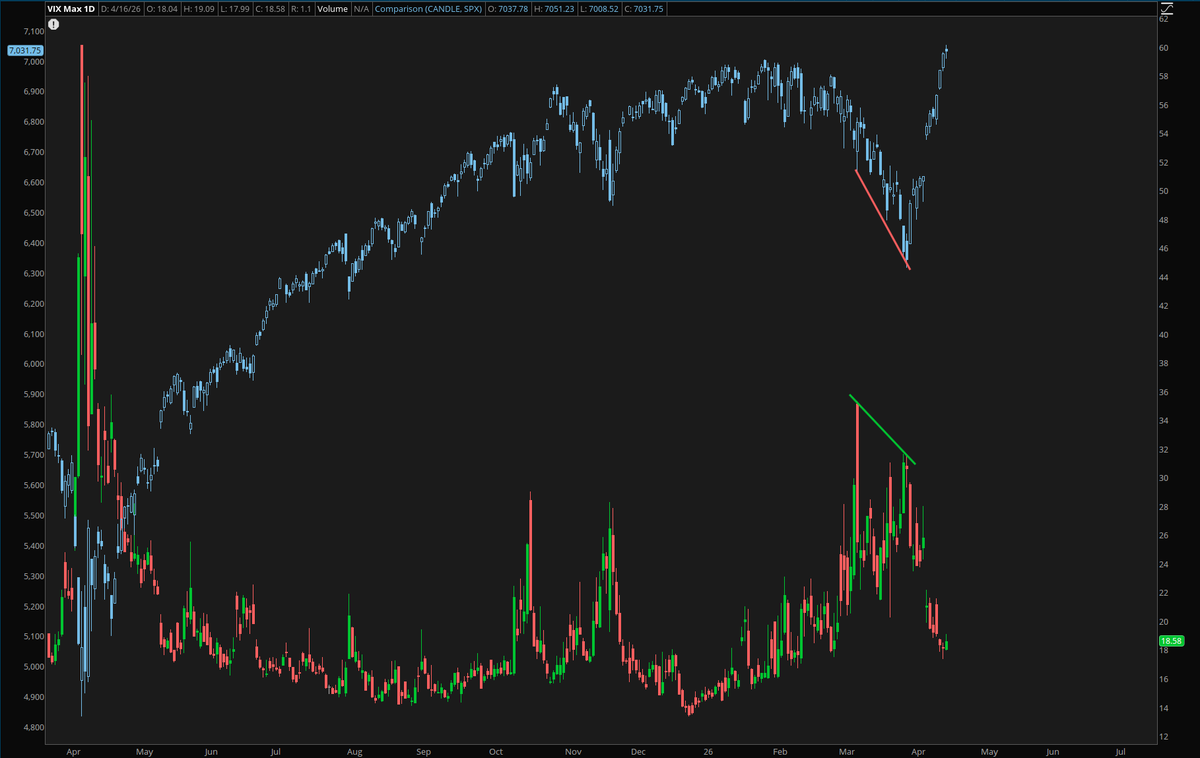Click the 62 label on the right VIX axis

(x=1165, y=19)
